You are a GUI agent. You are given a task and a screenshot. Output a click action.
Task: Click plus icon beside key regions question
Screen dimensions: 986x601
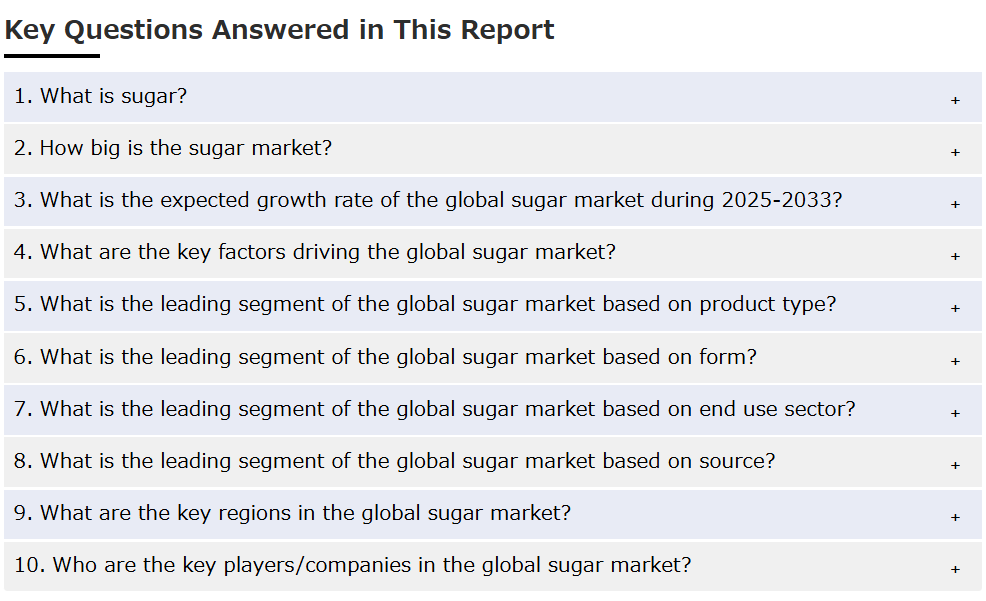[x=955, y=518]
